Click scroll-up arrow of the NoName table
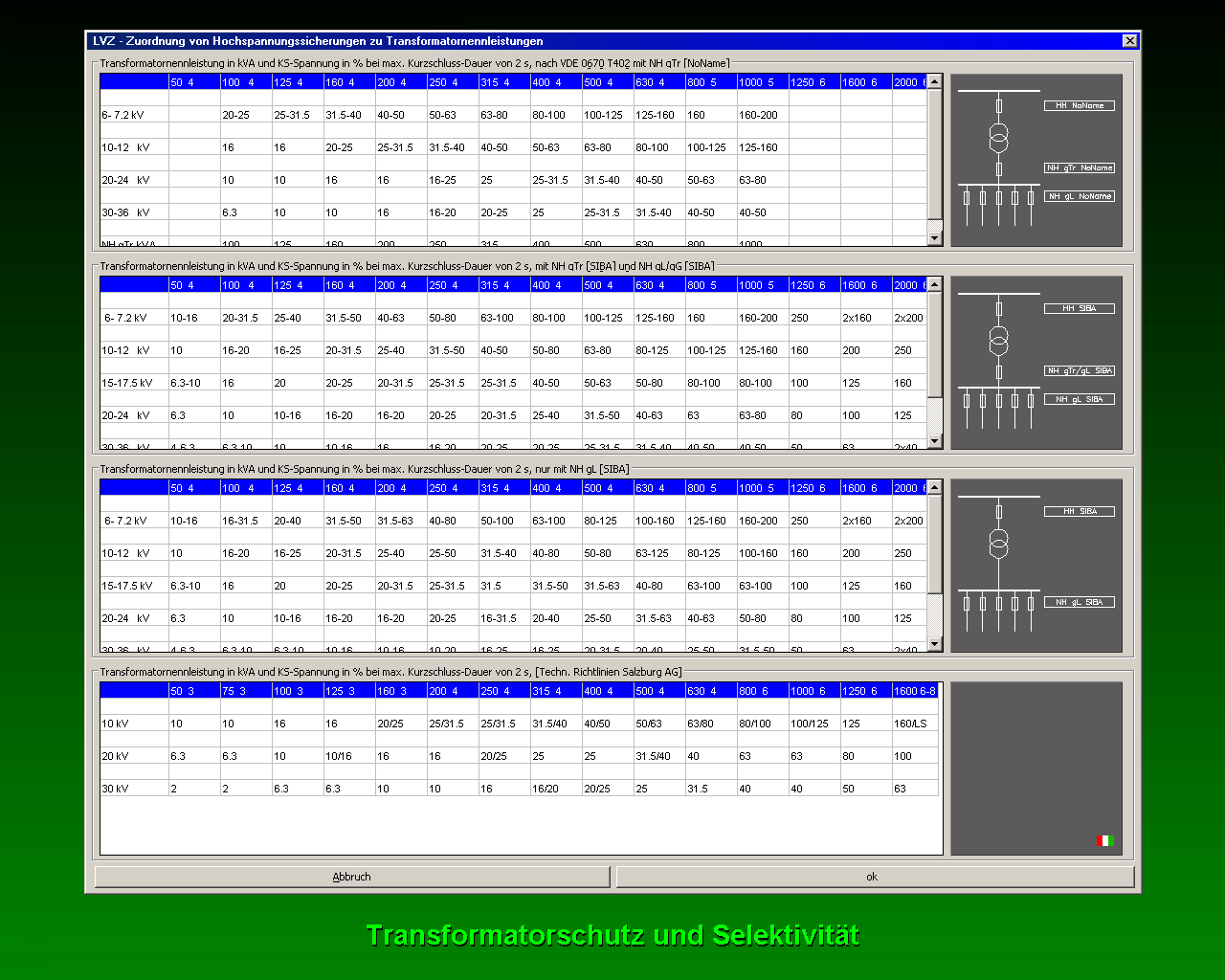 point(935,81)
